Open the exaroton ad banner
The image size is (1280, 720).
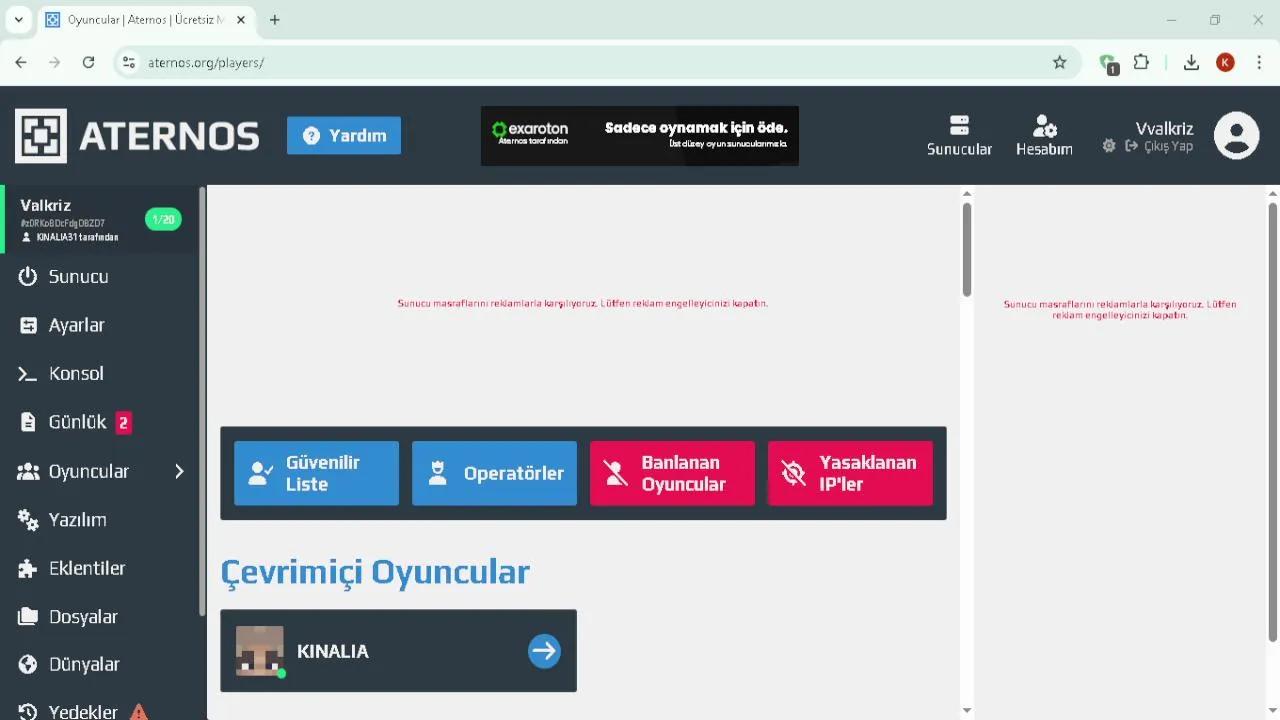click(x=640, y=136)
